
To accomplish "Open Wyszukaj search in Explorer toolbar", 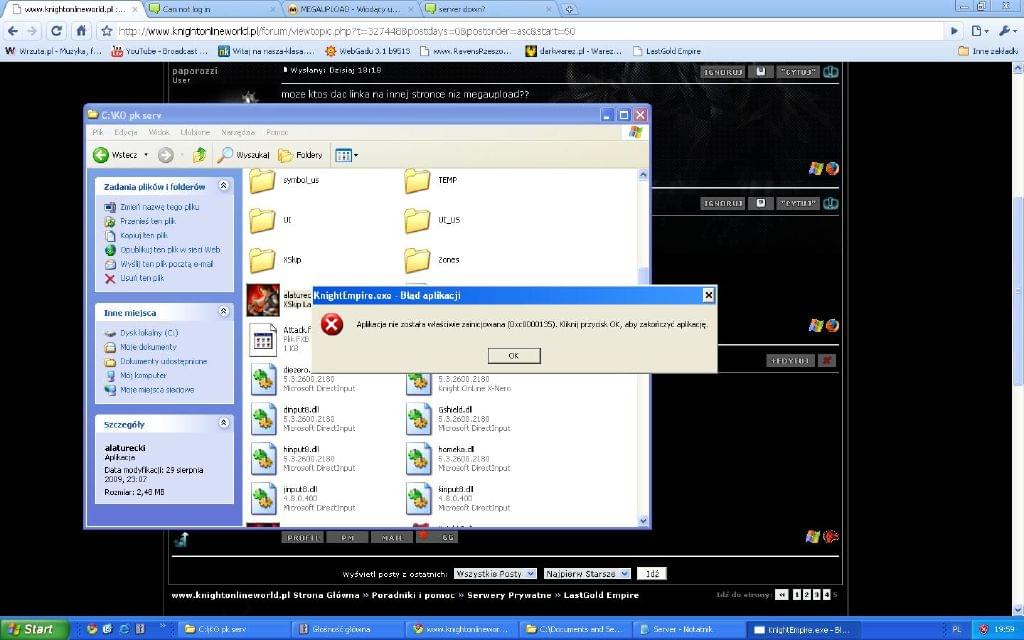I will pos(244,155).
